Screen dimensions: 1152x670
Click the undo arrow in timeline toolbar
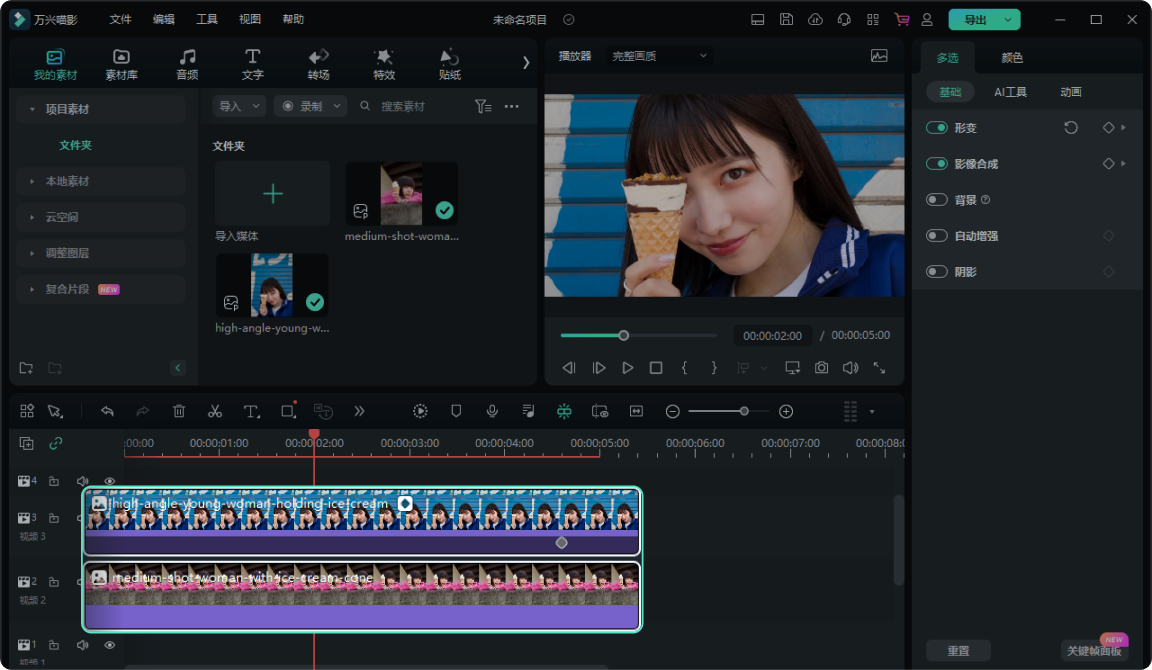pyautogui.click(x=107, y=411)
